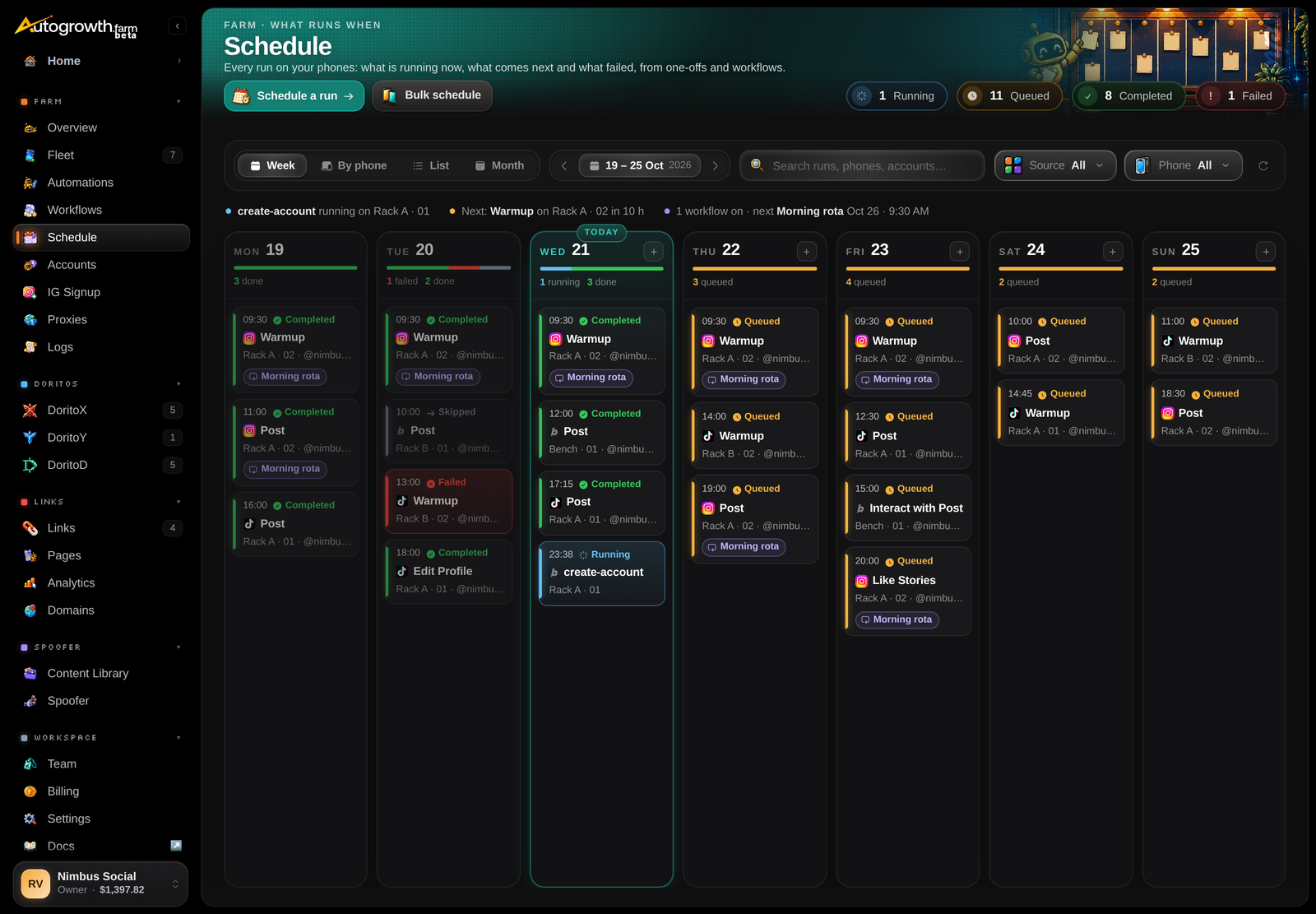Open Workflows in the sidebar
Screen dimensions: 1316x914
[101, 210]
